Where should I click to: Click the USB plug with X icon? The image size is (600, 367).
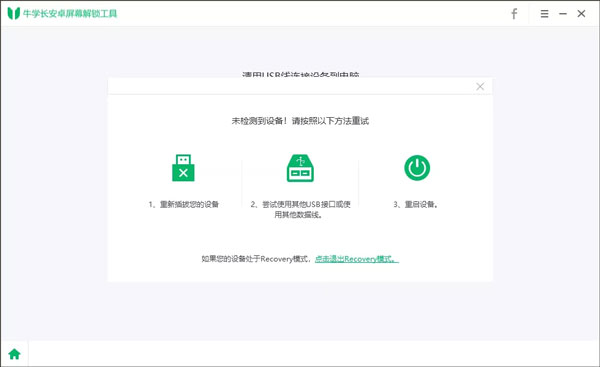(183, 168)
